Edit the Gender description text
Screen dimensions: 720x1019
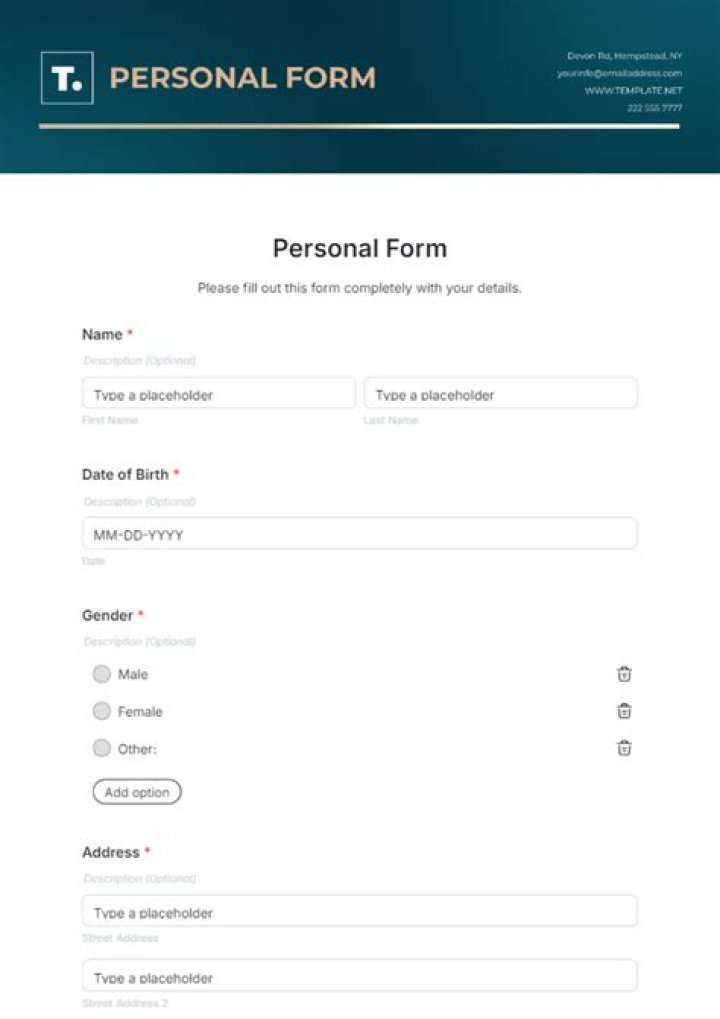coord(139,641)
